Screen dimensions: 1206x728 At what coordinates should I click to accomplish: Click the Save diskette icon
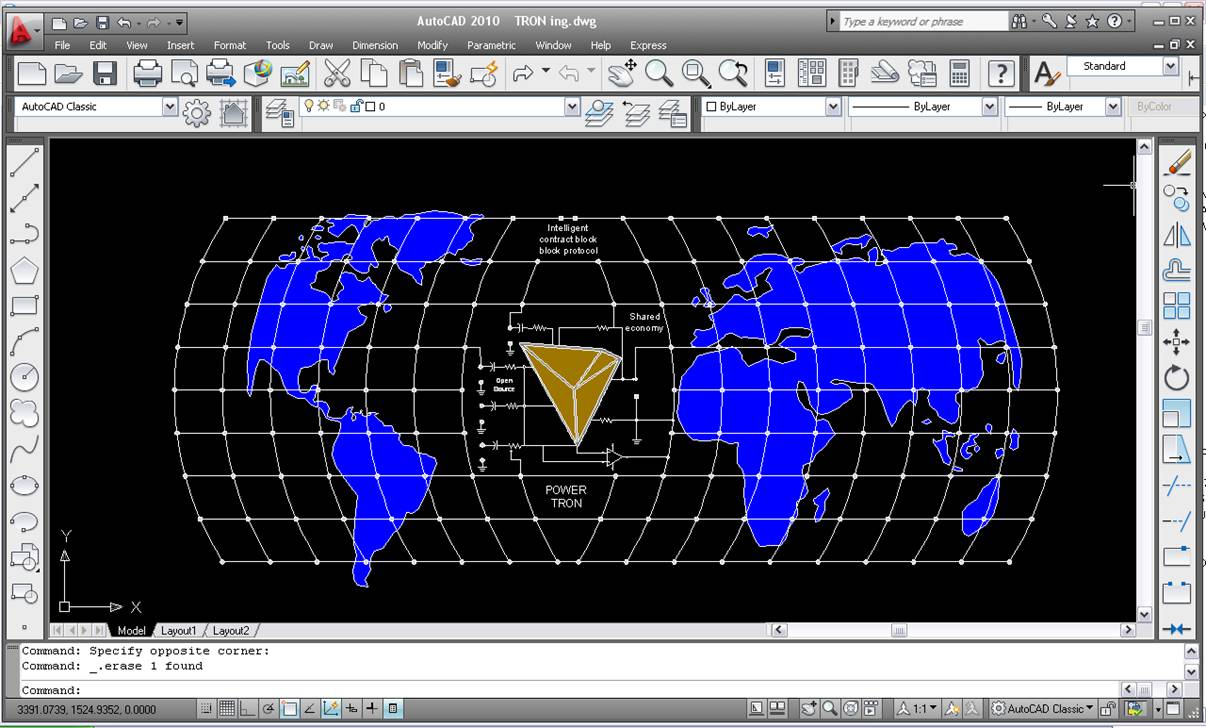pyautogui.click(x=105, y=73)
